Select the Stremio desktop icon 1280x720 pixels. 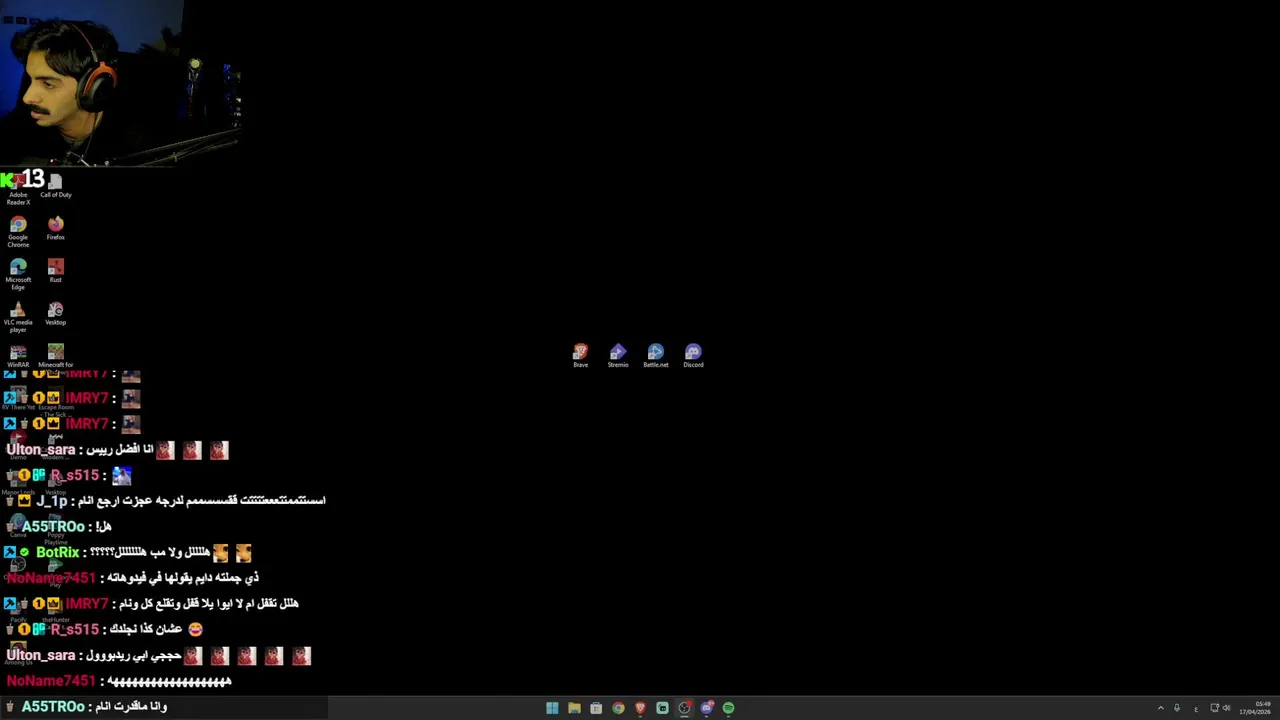point(618,356)
